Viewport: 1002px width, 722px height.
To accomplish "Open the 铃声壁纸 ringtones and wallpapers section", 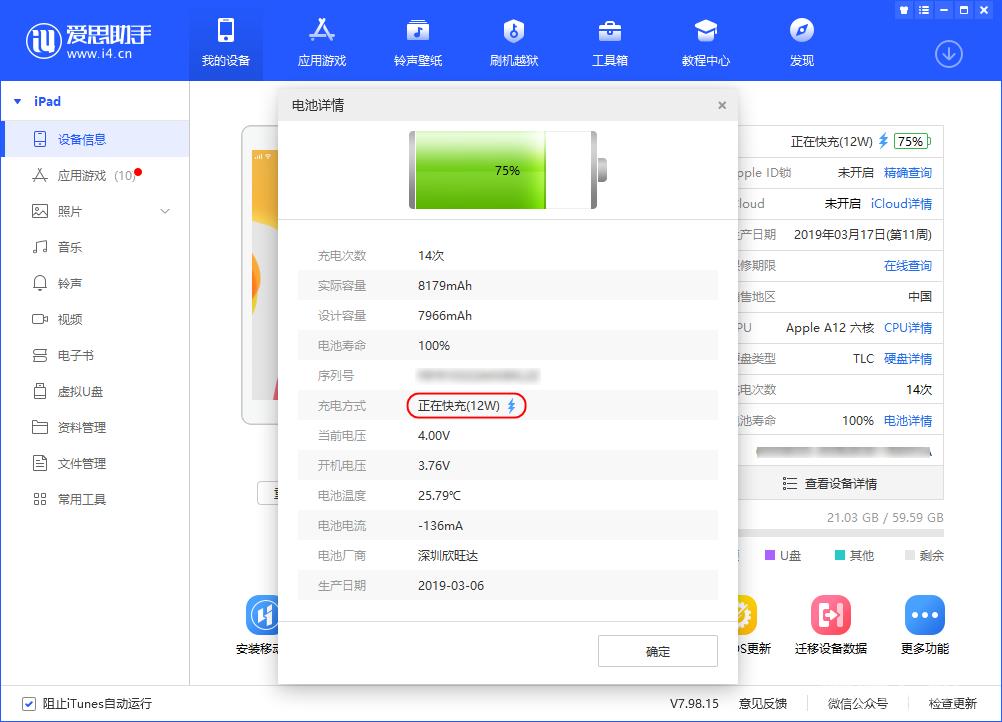I will (x=417, y=40).
